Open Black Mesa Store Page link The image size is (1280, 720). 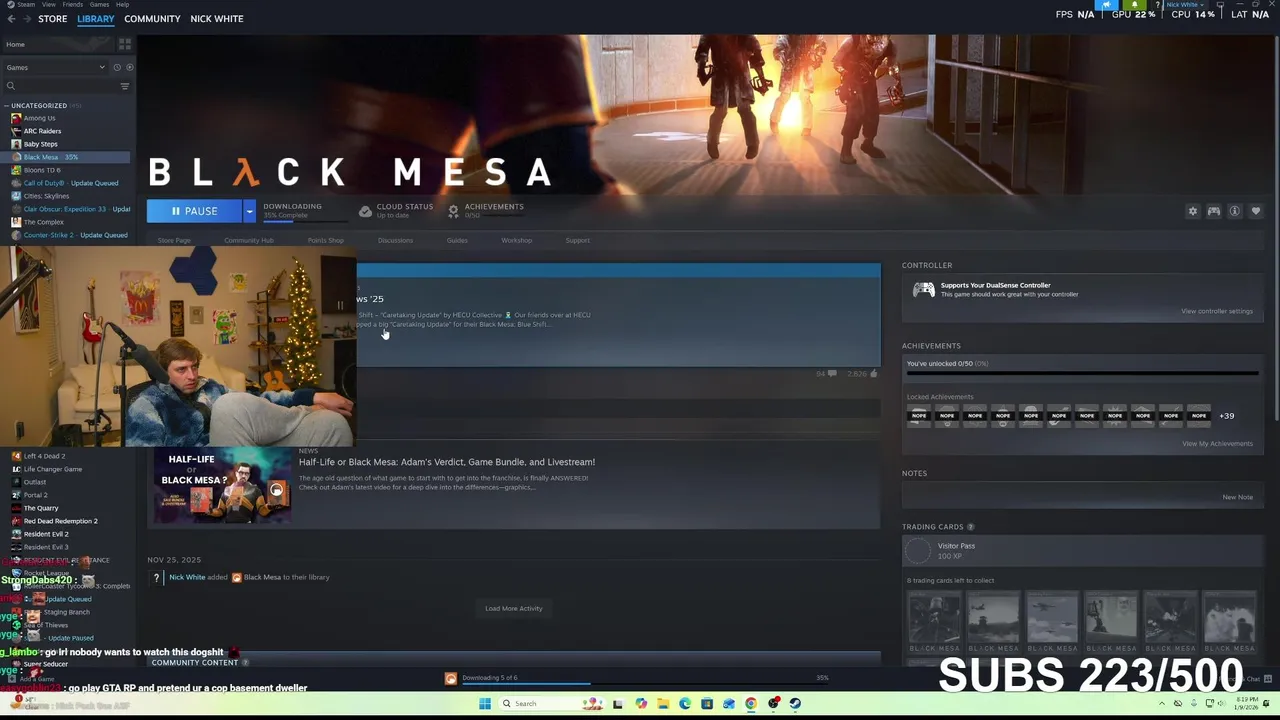(x=174, y=240)
